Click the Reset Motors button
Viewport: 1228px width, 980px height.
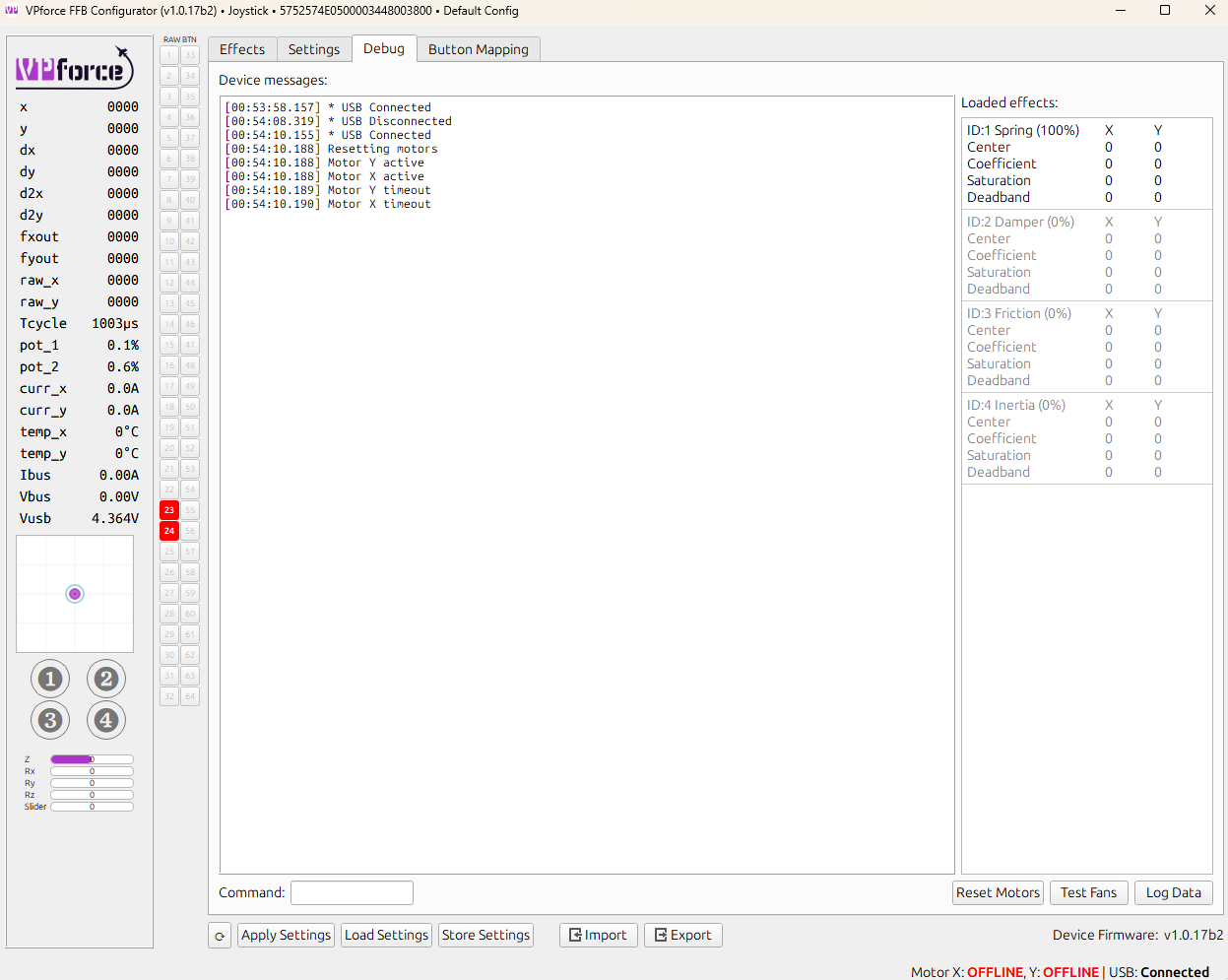pos(998,892)
